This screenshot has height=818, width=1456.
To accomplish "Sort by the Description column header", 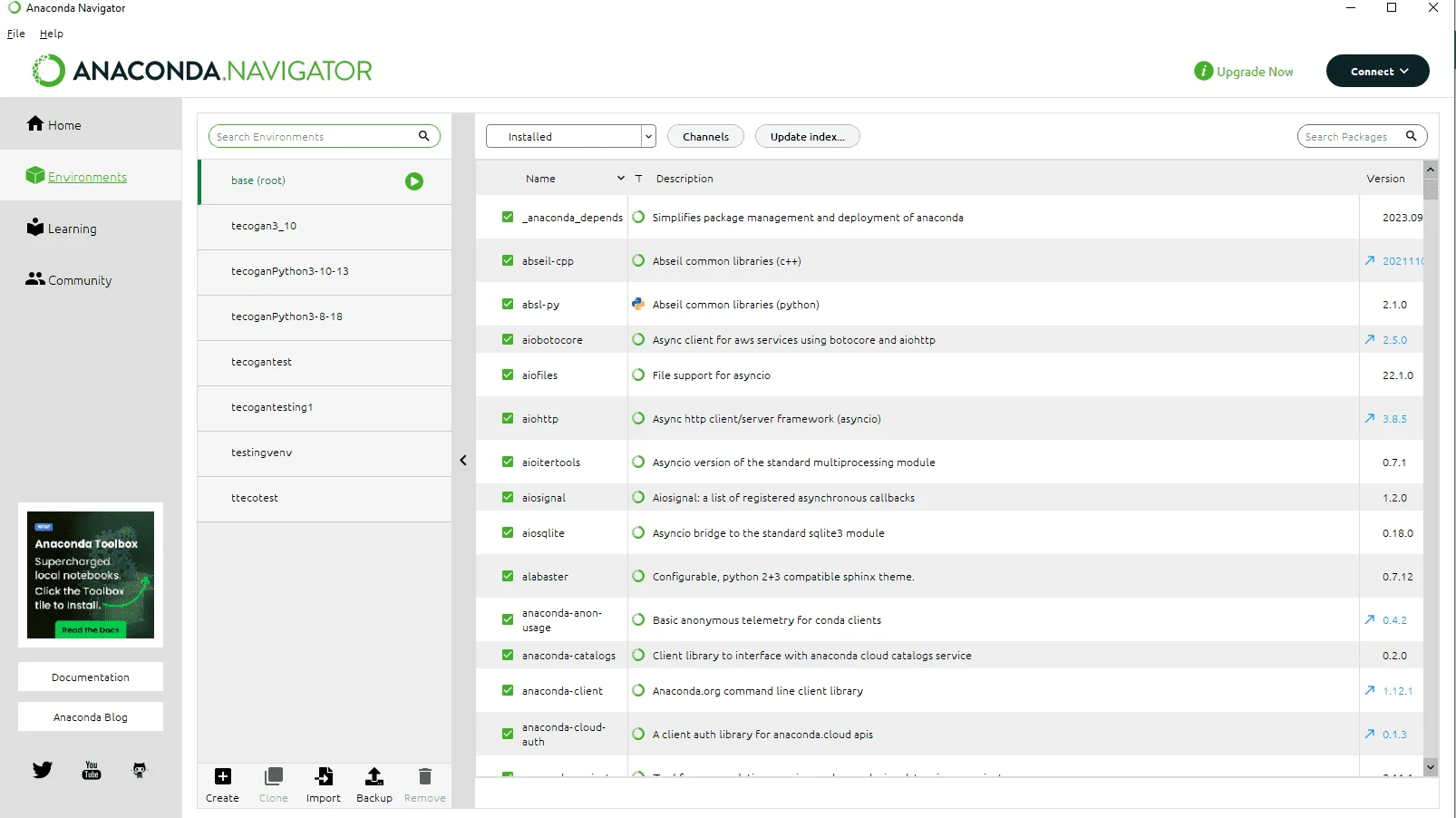I will [x=684, y=179].
